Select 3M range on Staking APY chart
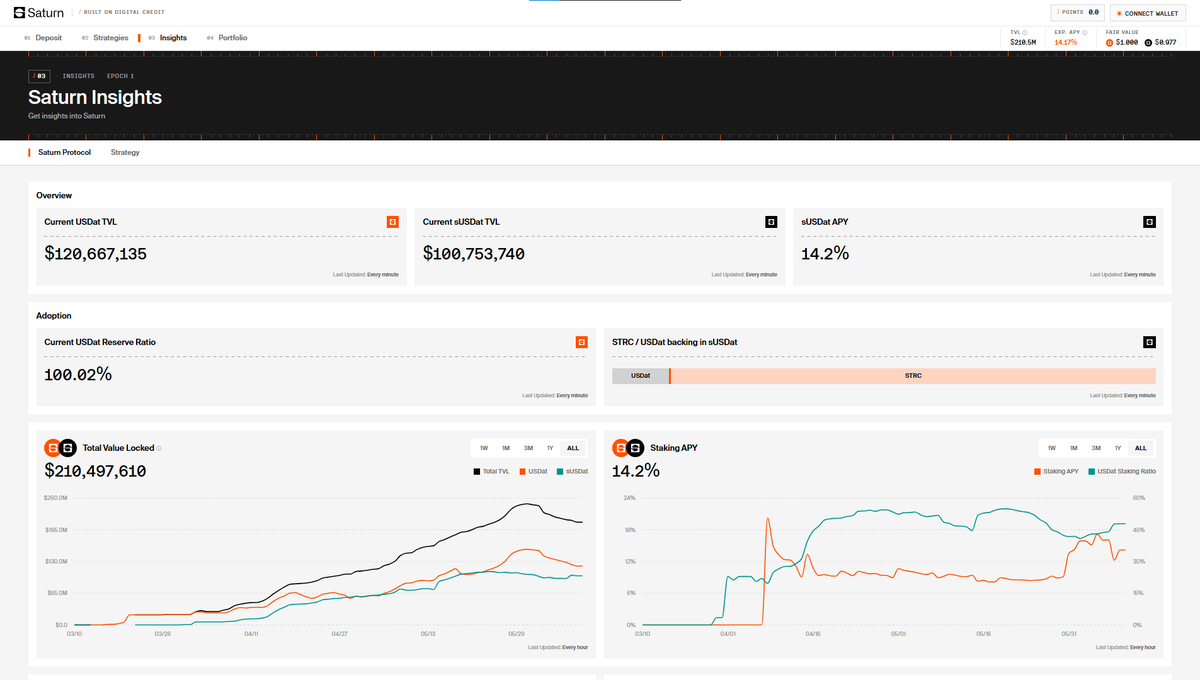 1096,448
